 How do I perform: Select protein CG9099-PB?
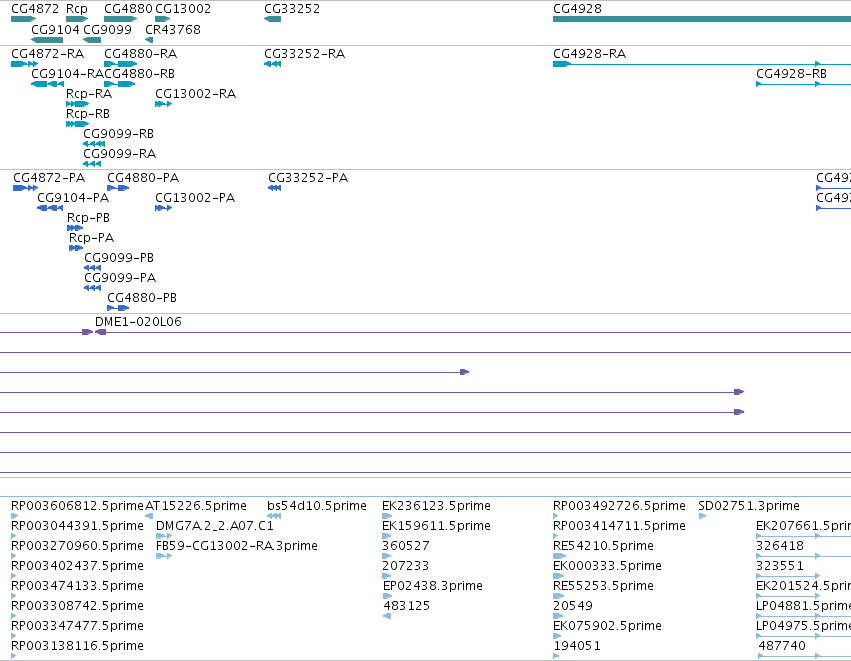[x=119, y=258]
